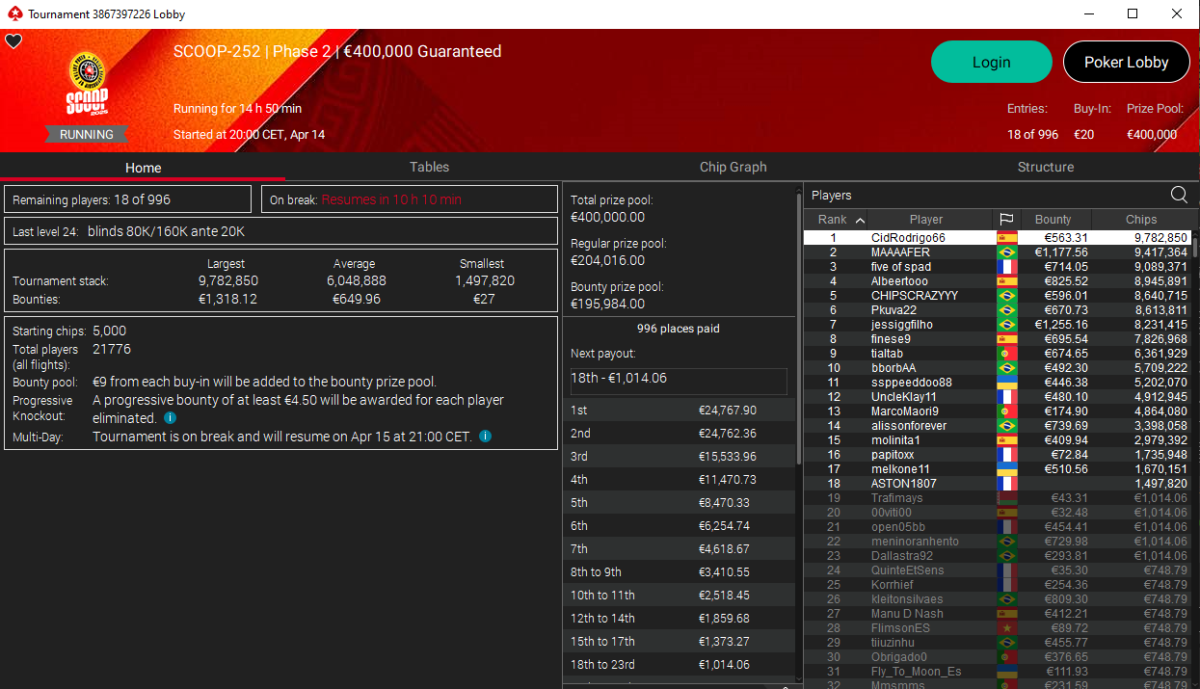The height and width of the screenshot is (689, 1200).
Task: Switch to the Home tab
Action: (143, 167)
